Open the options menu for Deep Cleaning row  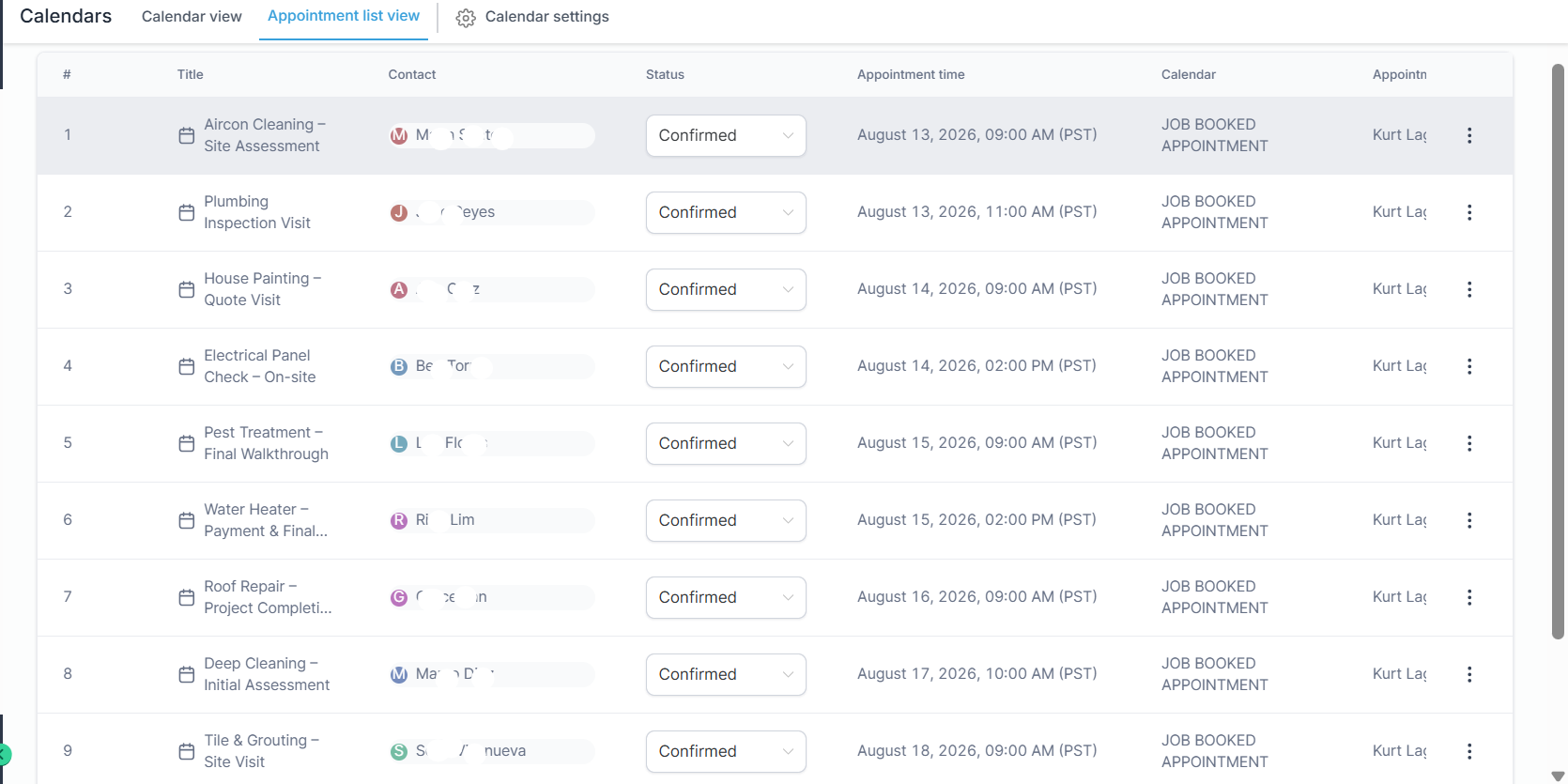(1469, 674)
